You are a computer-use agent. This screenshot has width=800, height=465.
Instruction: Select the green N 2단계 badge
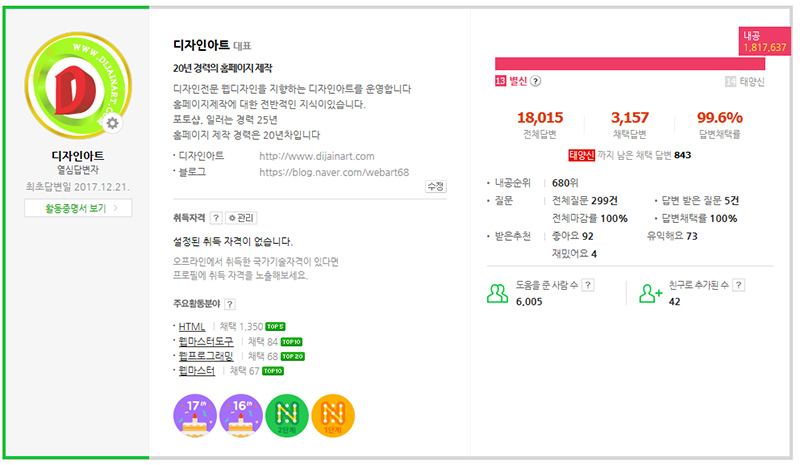287,415
